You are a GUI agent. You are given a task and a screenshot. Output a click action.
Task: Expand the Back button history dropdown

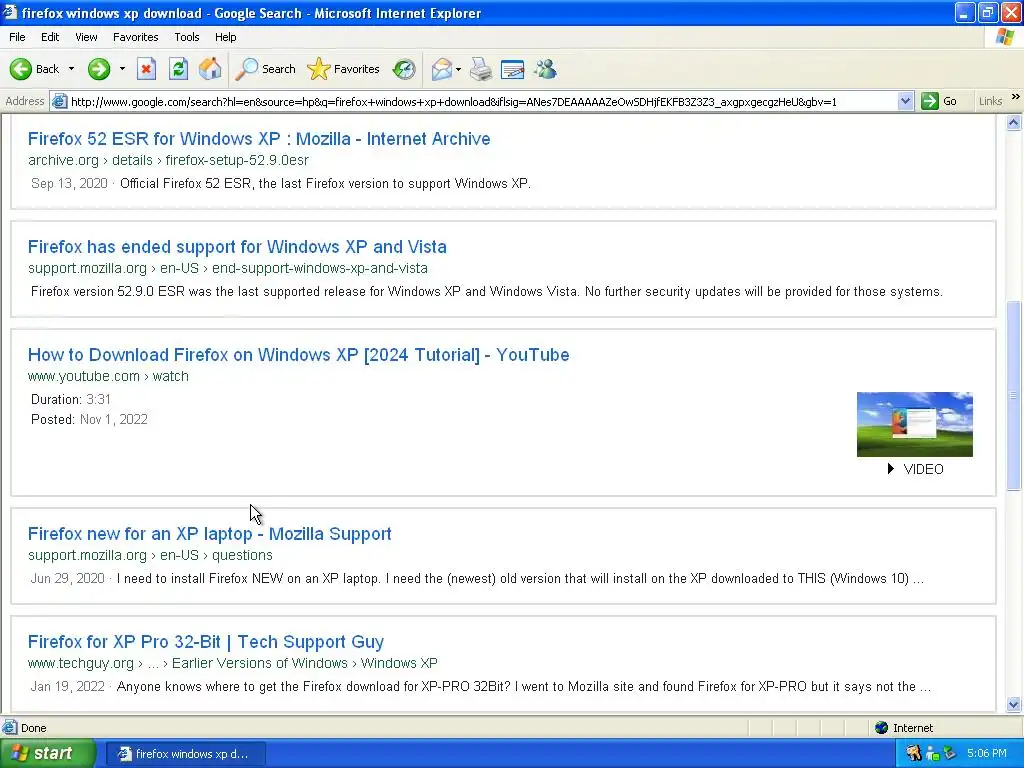(71, 69)
